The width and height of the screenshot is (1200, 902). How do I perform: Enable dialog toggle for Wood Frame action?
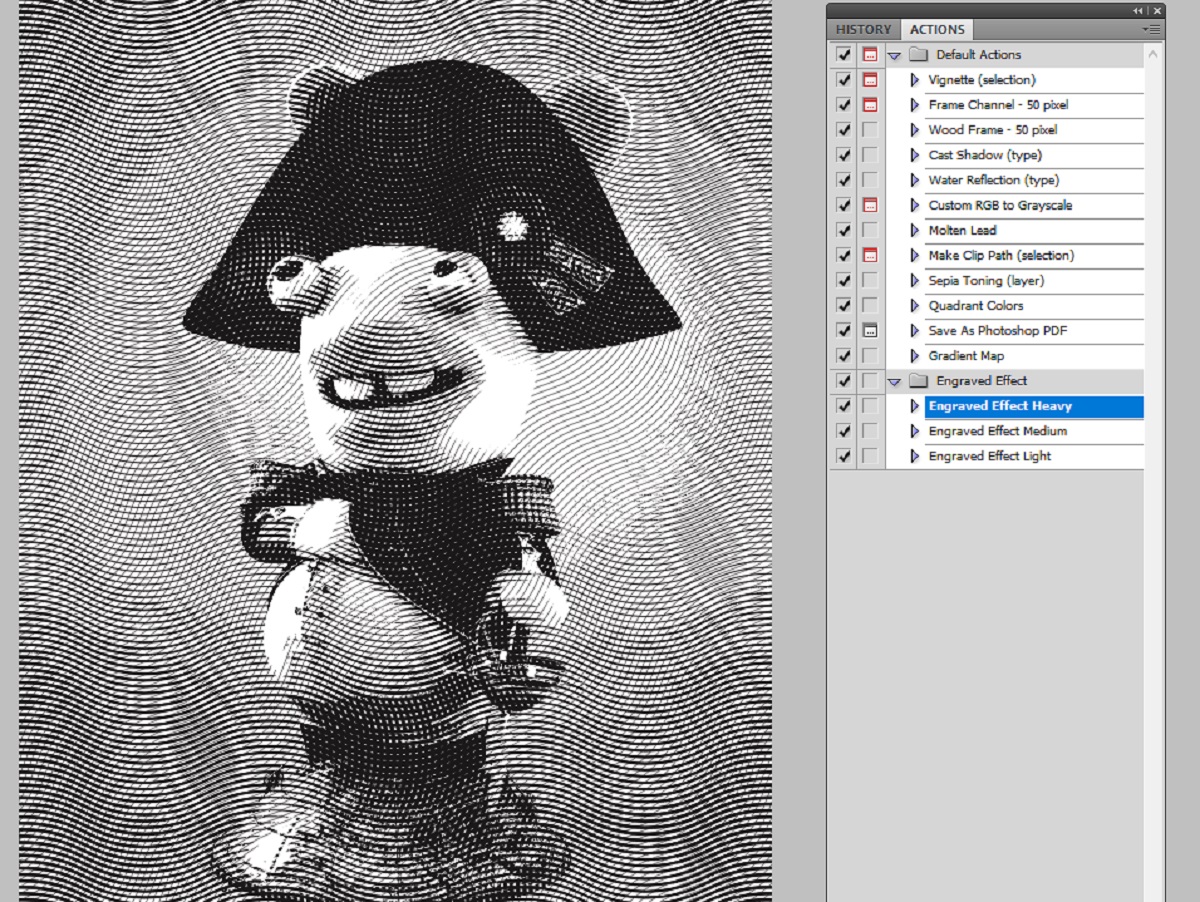[870, 130]
